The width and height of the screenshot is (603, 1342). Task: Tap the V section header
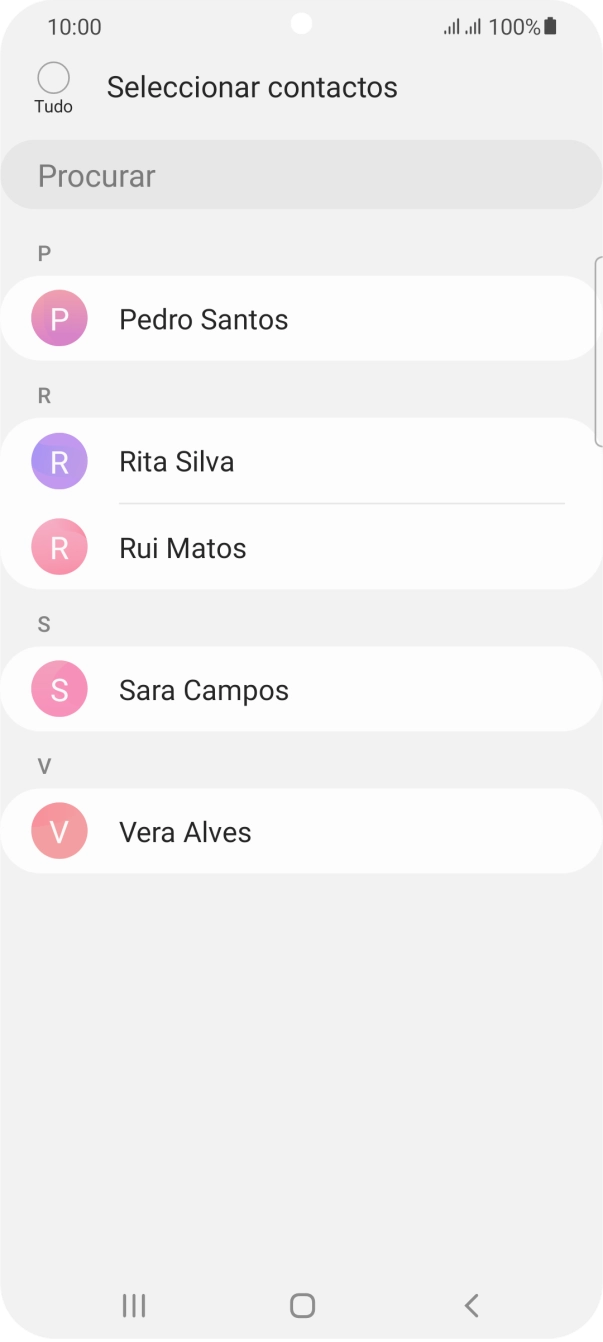[x=43, y=766]
